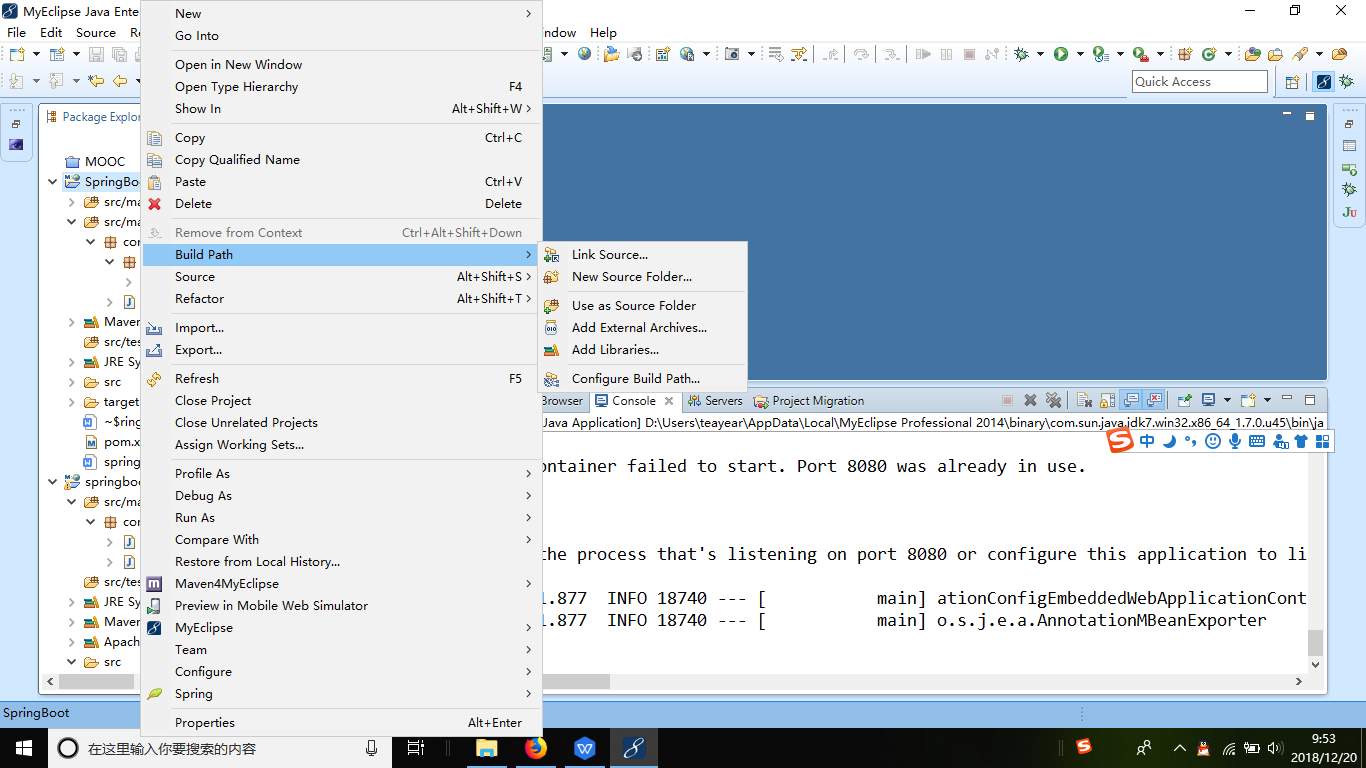Select Use as Source Folder
Screen dimensions: 1366x768
coord(643,306)
